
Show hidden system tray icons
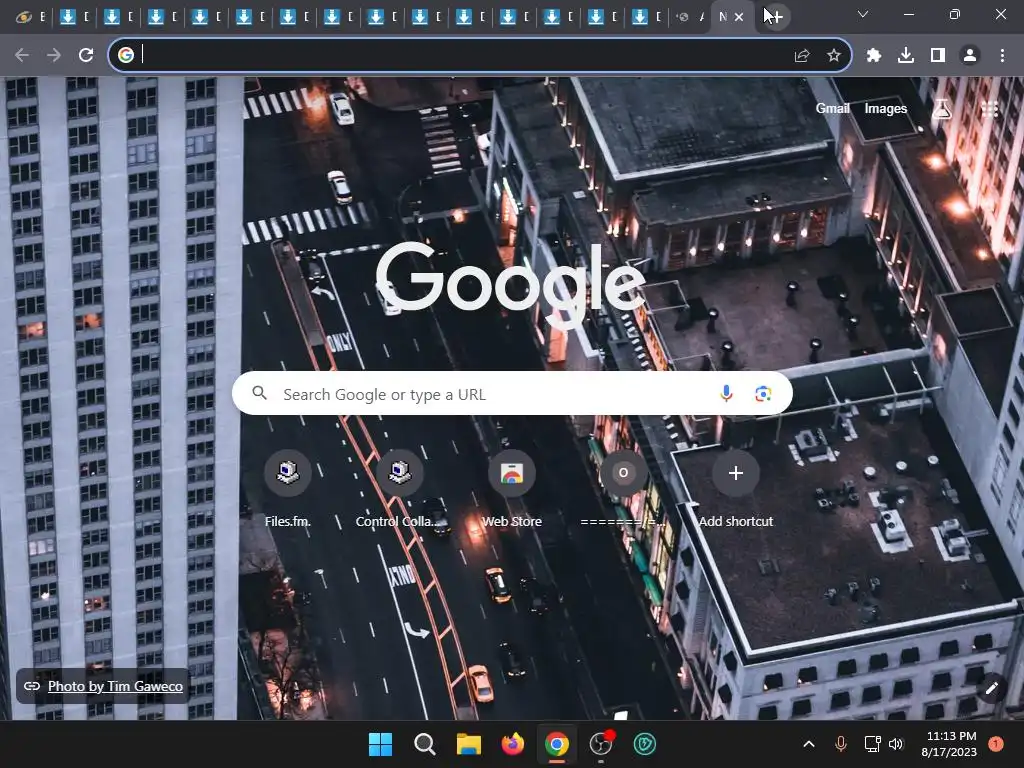point(808,744)
